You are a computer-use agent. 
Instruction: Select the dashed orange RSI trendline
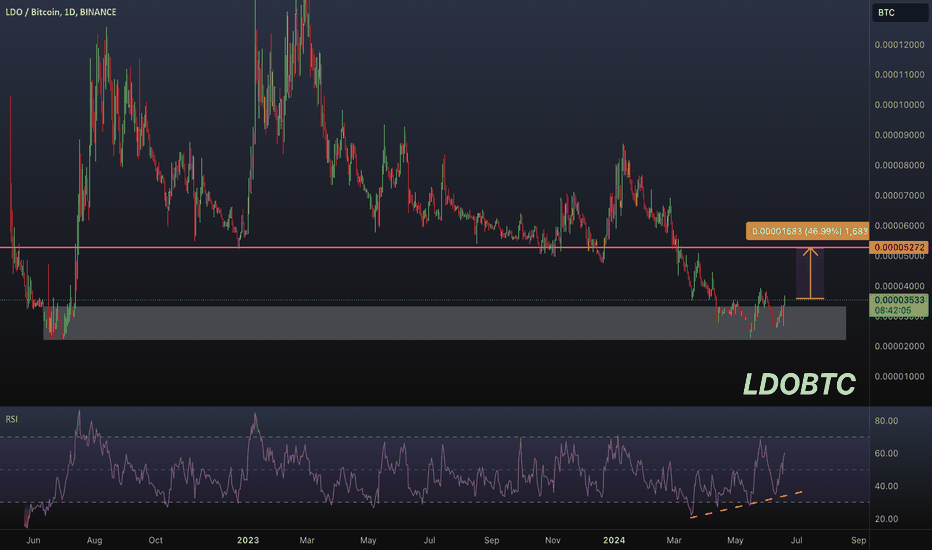tap(747, 505)
